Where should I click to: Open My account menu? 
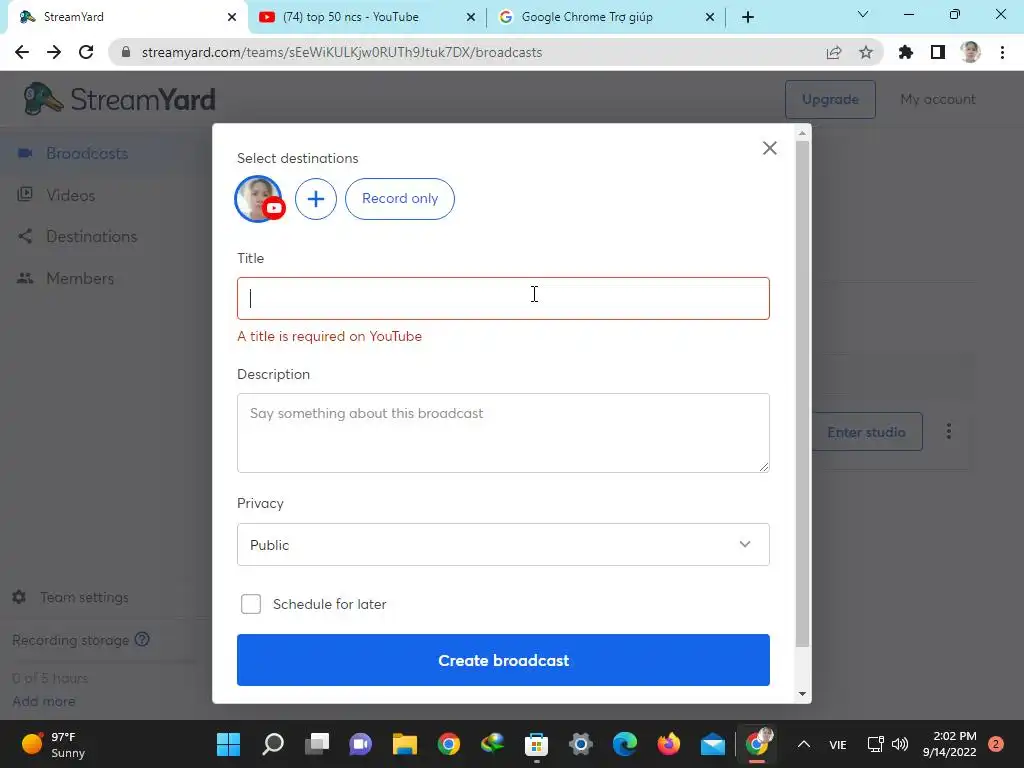tap(937, 99)
